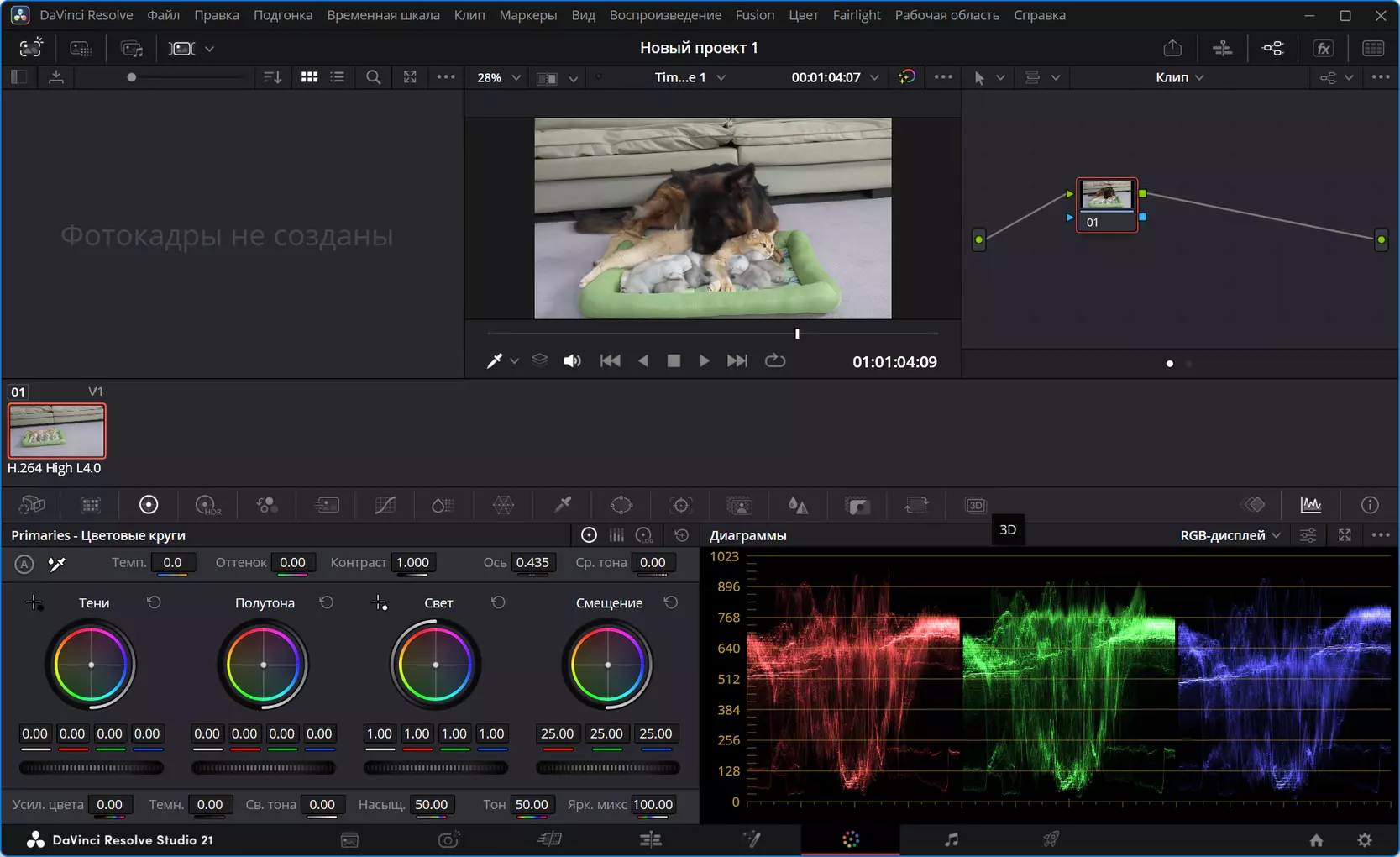Image resolution: width=1400 pixels, height=857 pixels.
Task: Toggle unmix layers icon in viewer
Action: (540, 361)
